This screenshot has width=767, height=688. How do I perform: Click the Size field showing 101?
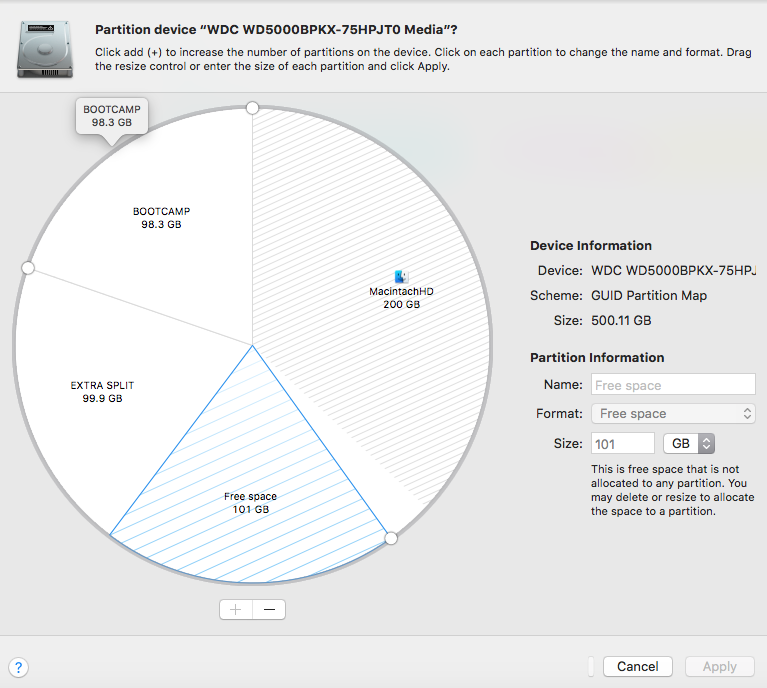point(622,443)
